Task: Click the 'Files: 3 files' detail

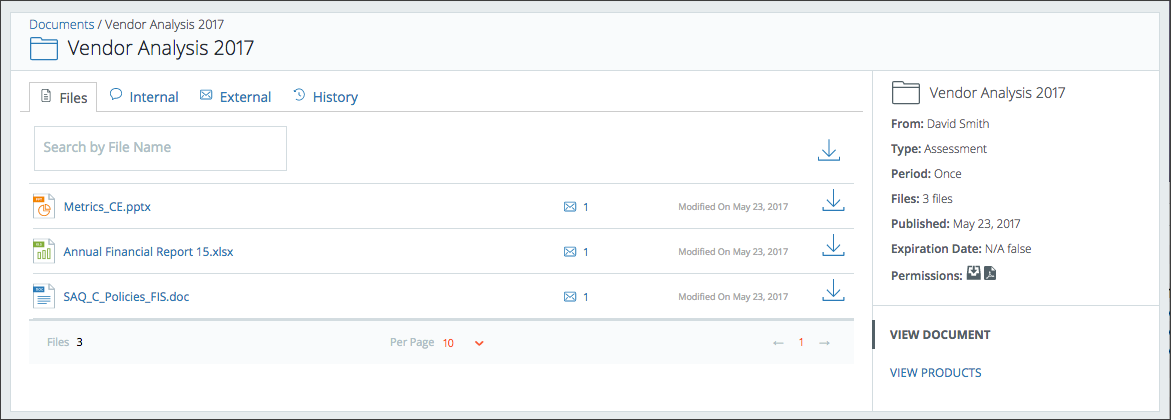Action: (922, 199)
